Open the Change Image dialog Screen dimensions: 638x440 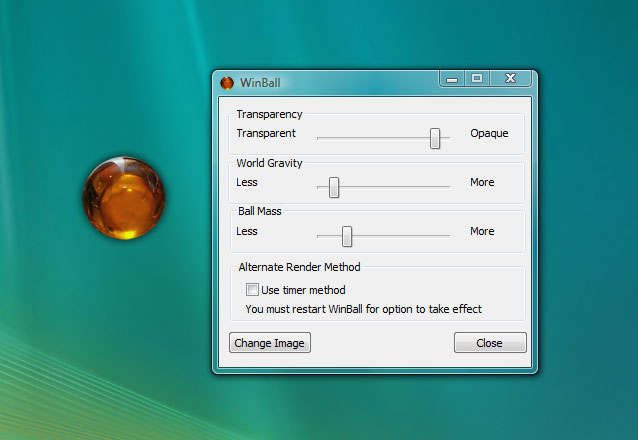click(x=270, y=343)
